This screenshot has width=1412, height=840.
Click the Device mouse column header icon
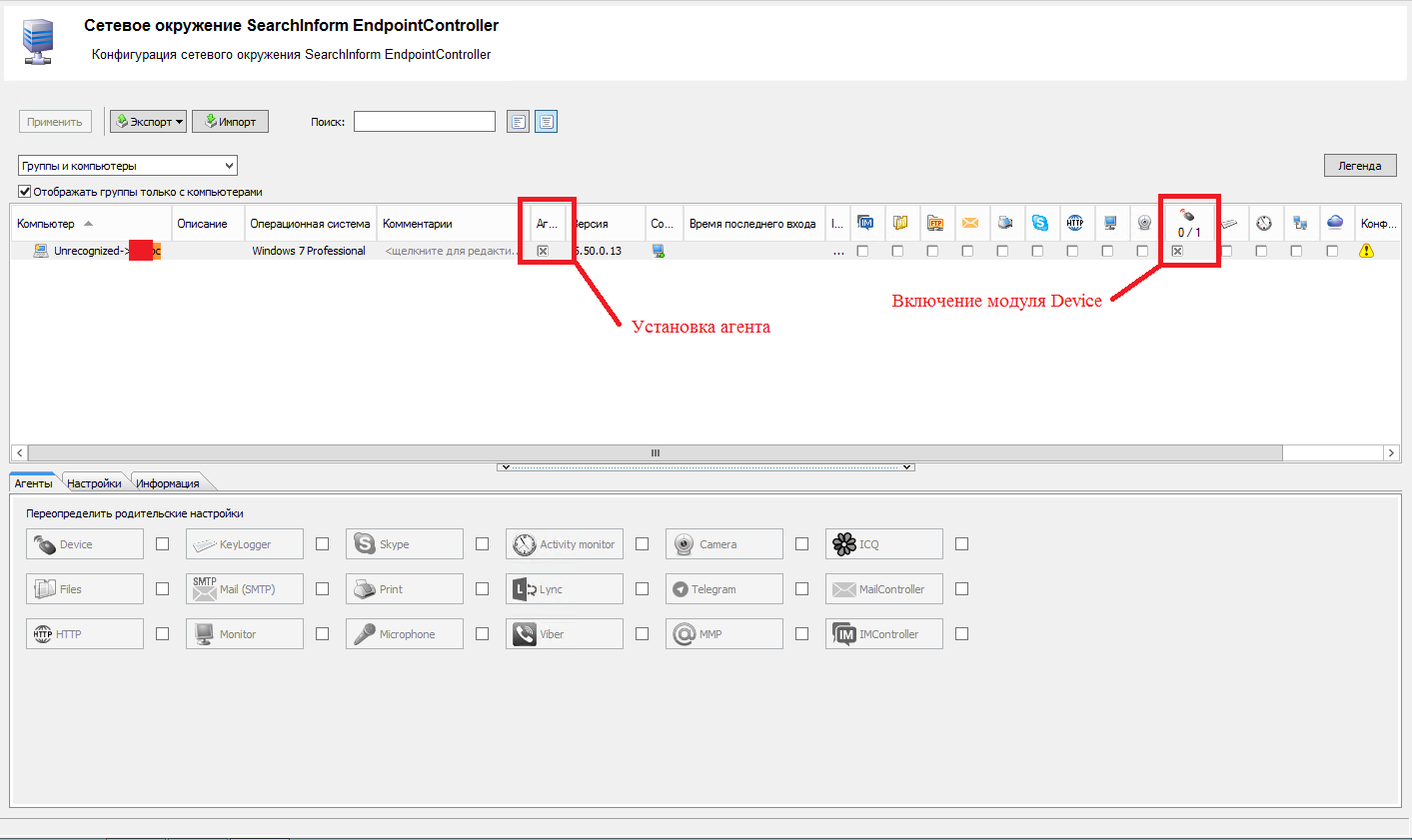click(x=1187, y=215)
